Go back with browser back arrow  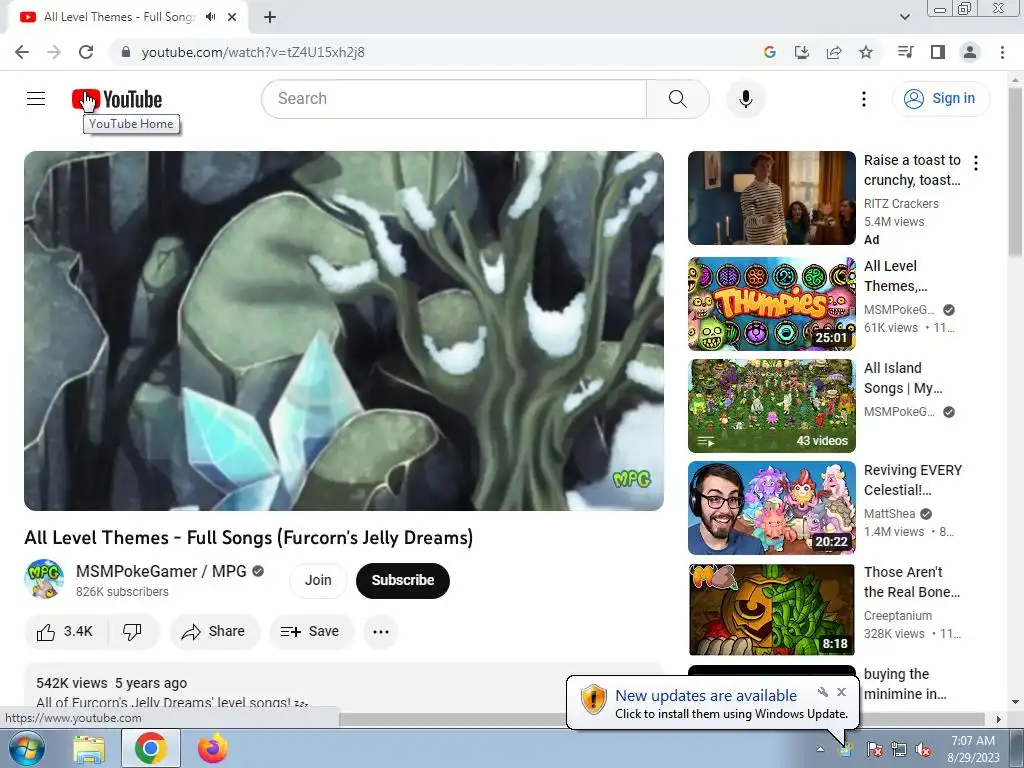click(x=22, y=52)
